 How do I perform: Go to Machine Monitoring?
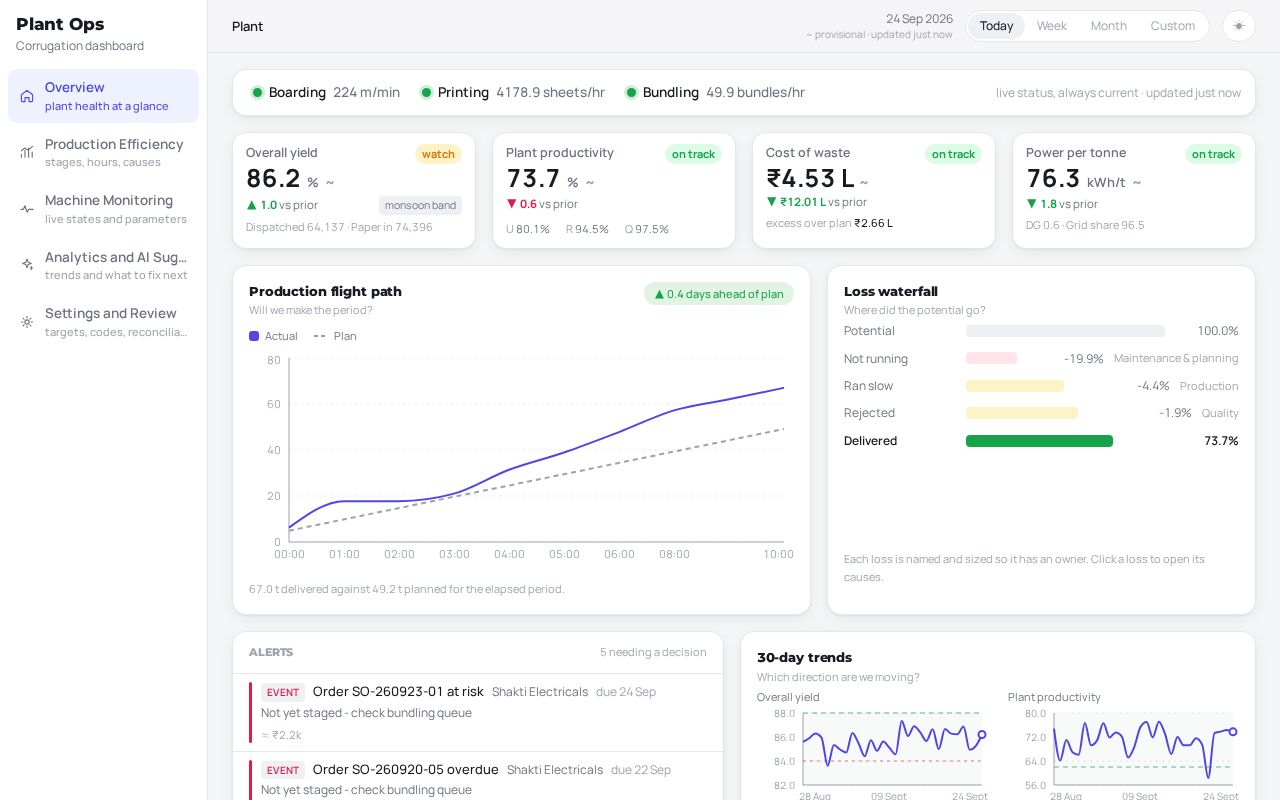103,209
